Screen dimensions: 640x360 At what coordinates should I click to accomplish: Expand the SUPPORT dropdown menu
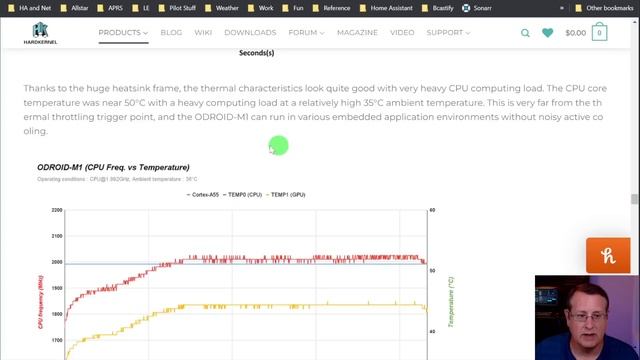[448, 33]
